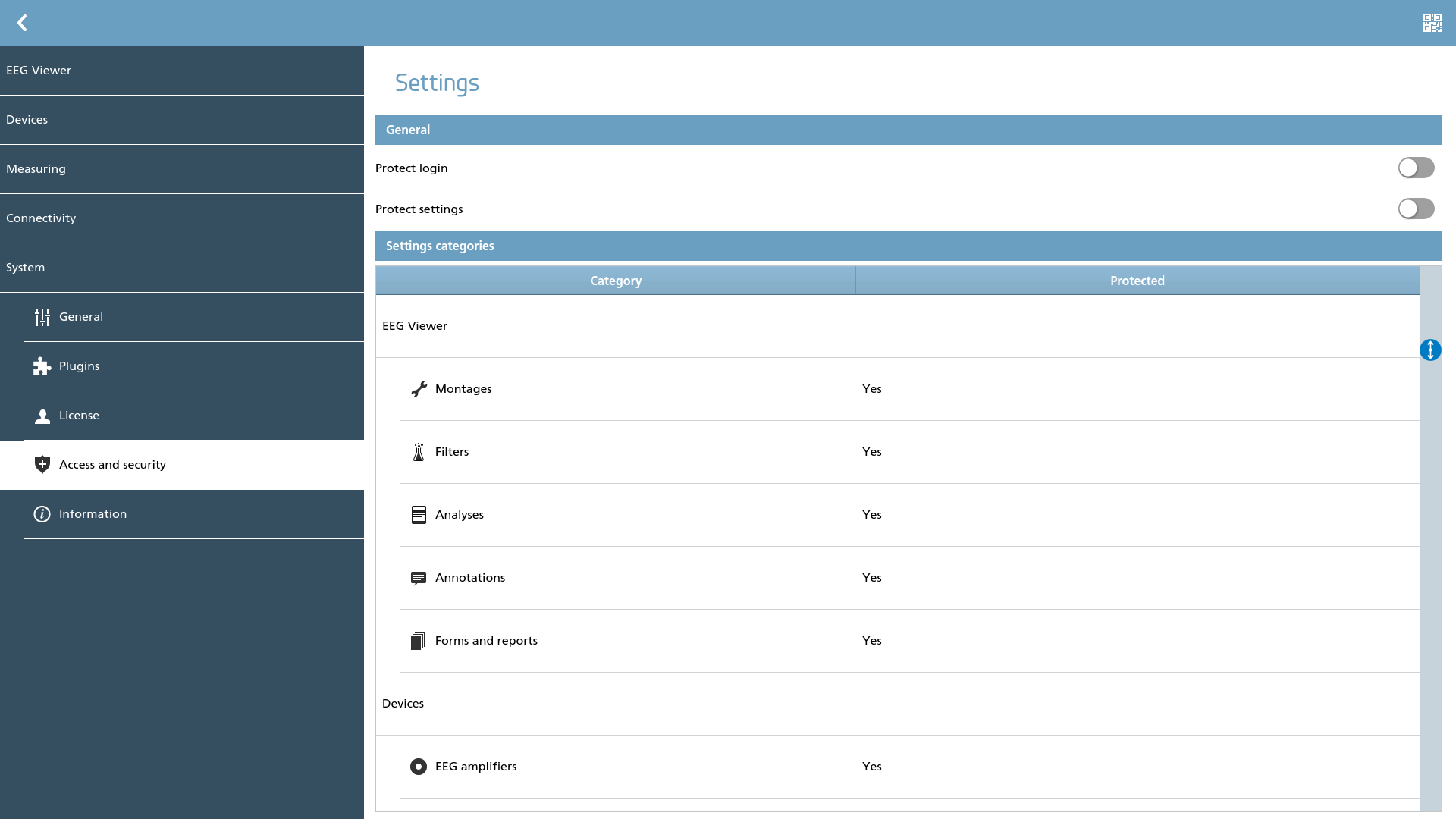This screenshot has height=819, width=1456.
Task: Click the Information circle icon
Action: [x=42, y=514]
